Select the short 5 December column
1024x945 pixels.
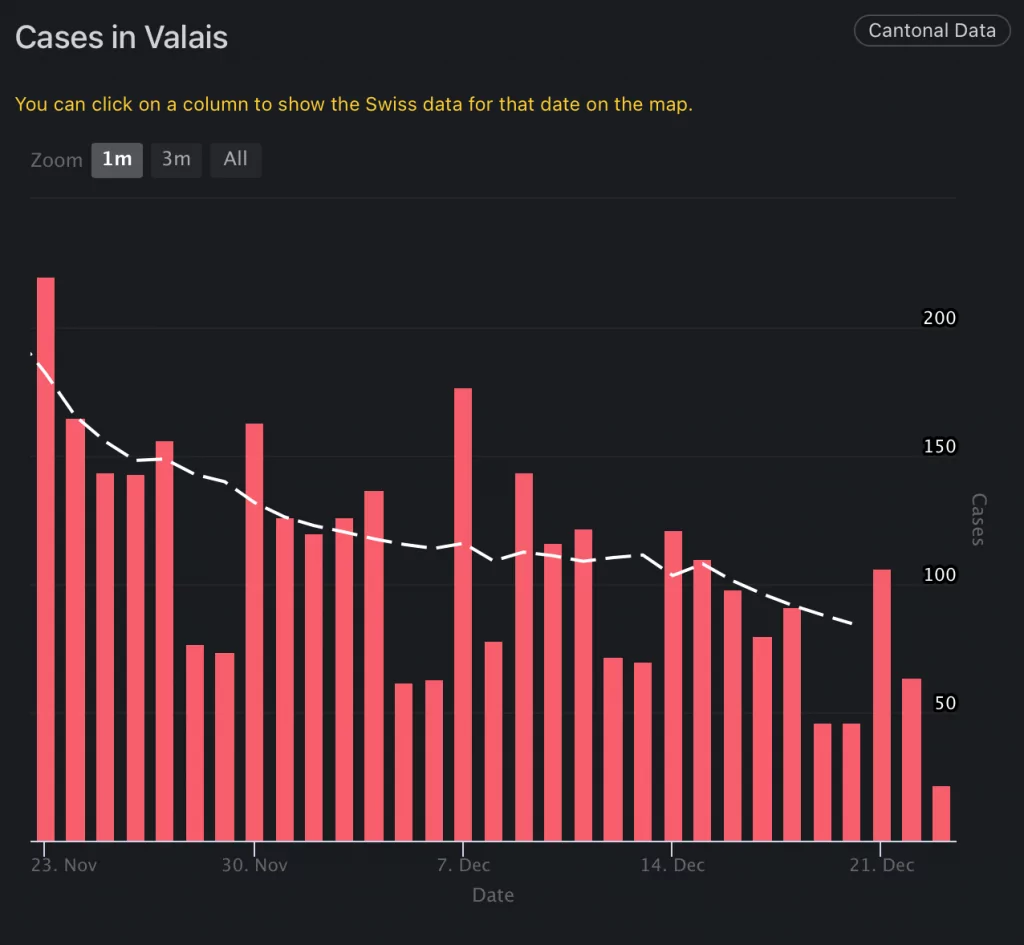[404, 762]
